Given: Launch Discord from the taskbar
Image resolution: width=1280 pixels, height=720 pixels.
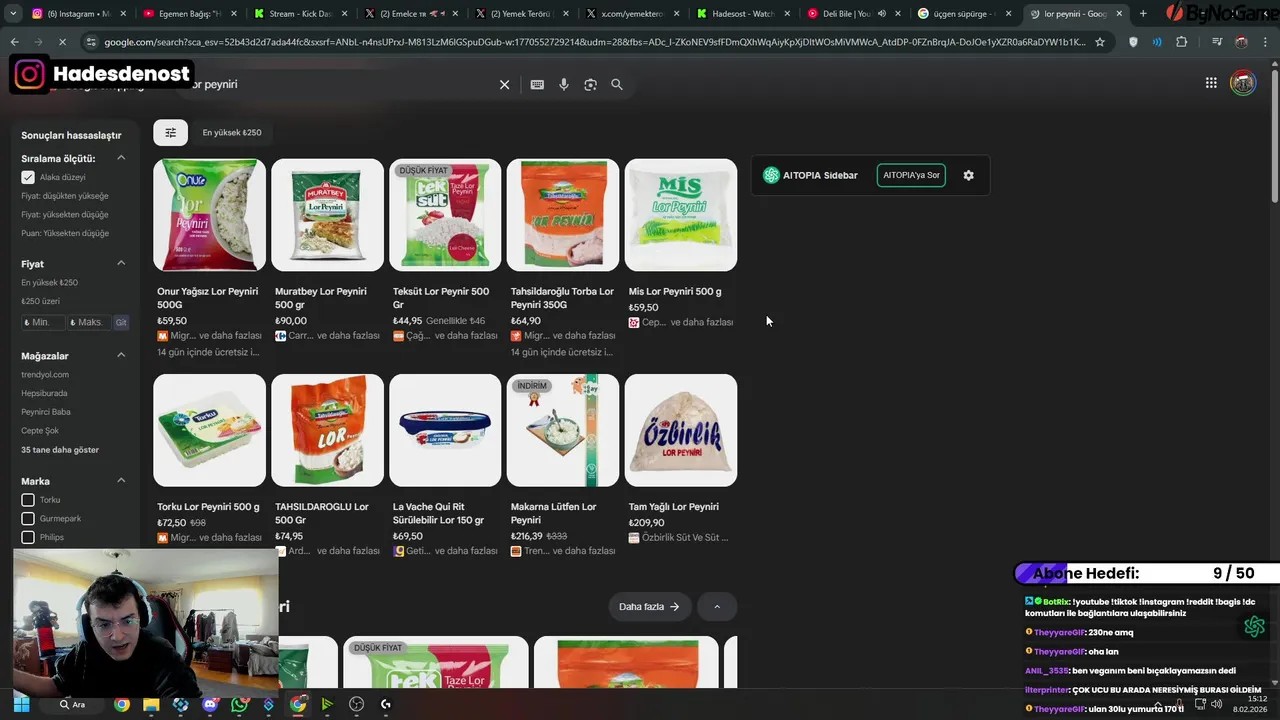Looking at the screenshot, I should (x=209, y=704).
